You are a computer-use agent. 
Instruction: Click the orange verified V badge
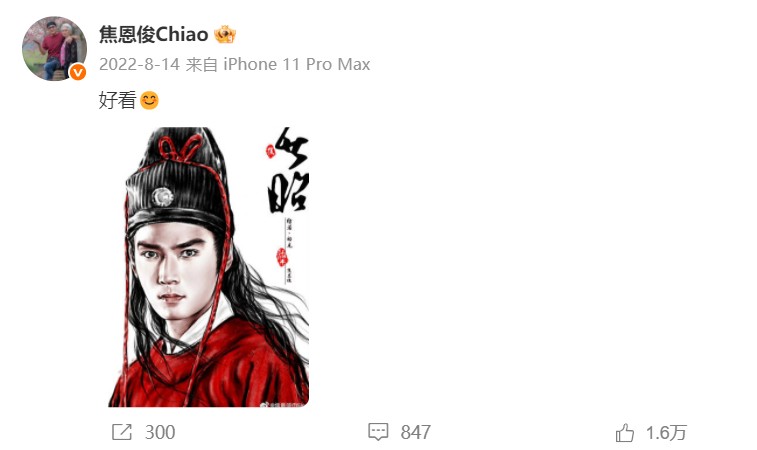[x=78, y=72]
